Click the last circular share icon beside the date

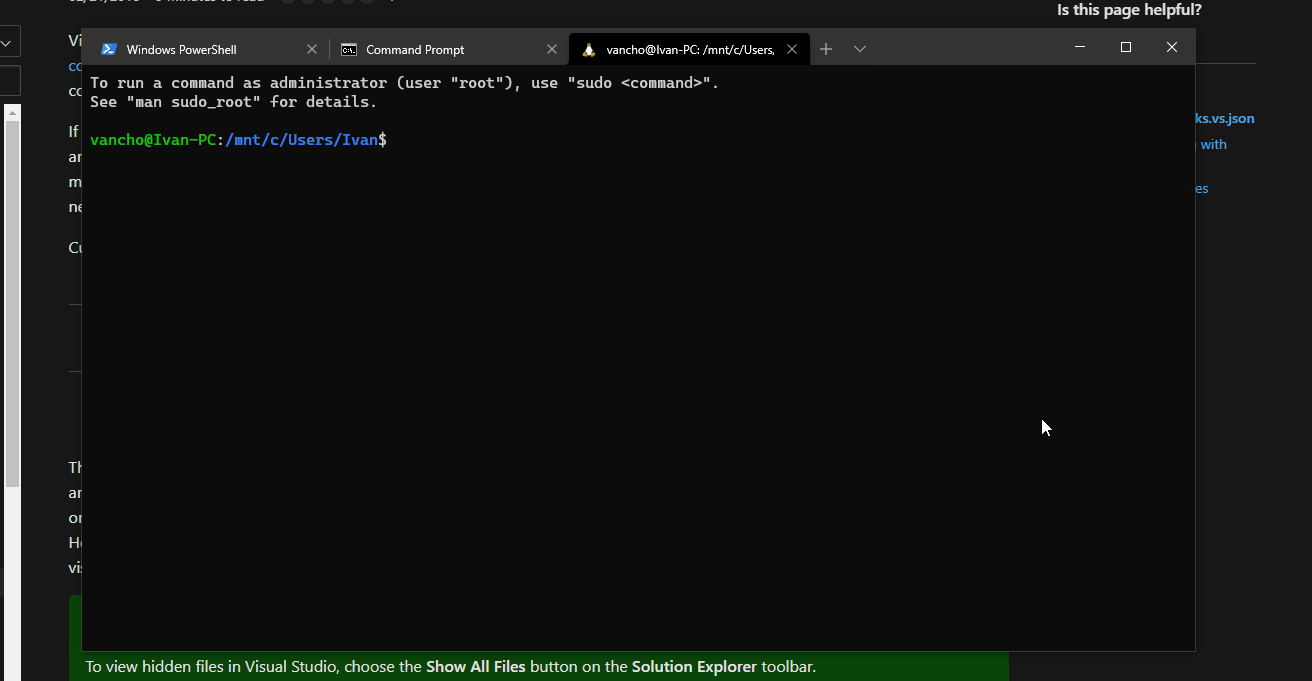point(367,2)
